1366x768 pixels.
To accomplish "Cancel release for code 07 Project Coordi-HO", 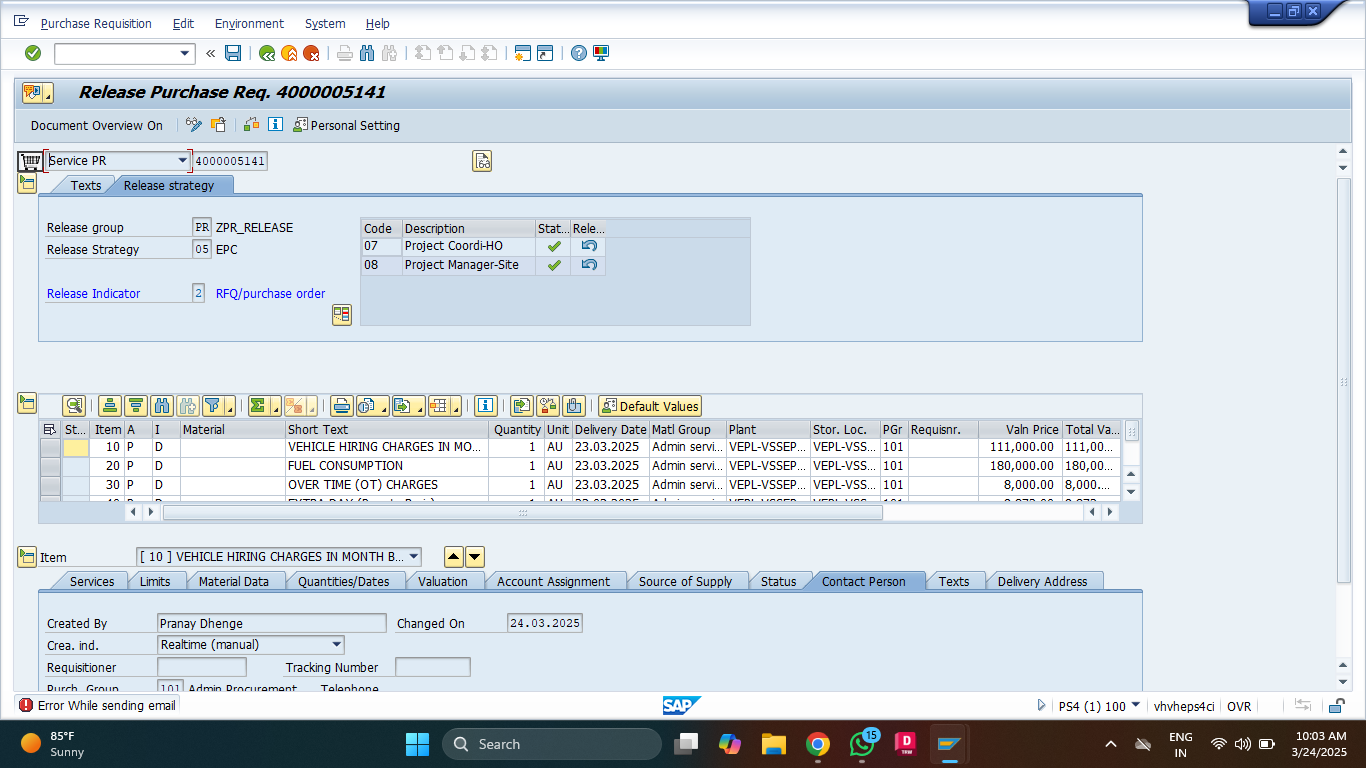I will point(589,246).
